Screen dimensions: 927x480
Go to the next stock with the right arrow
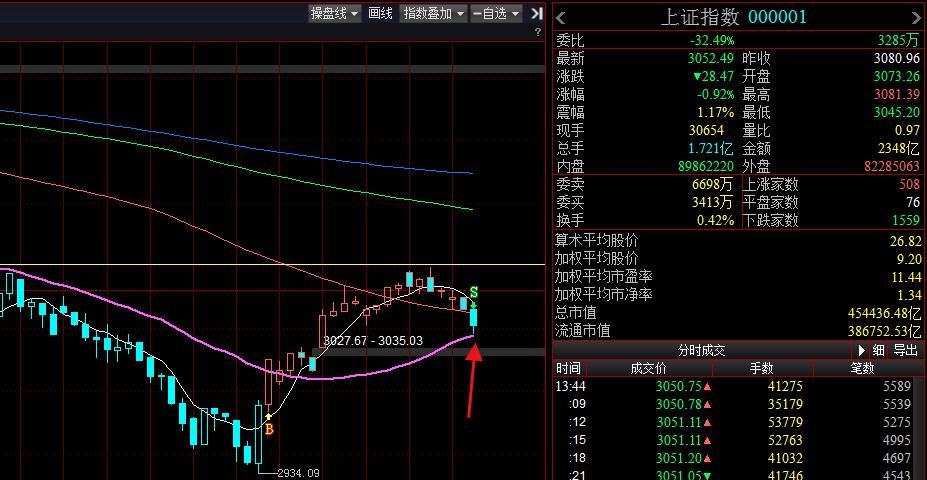(916, 17)
